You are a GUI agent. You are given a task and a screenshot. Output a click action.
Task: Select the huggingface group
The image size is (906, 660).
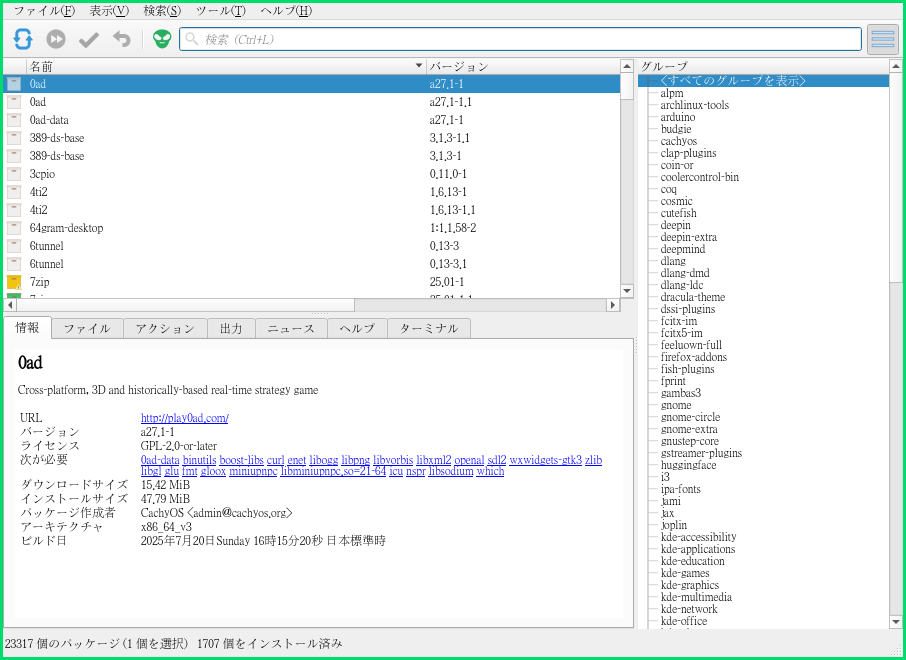(x=688, y=465)
